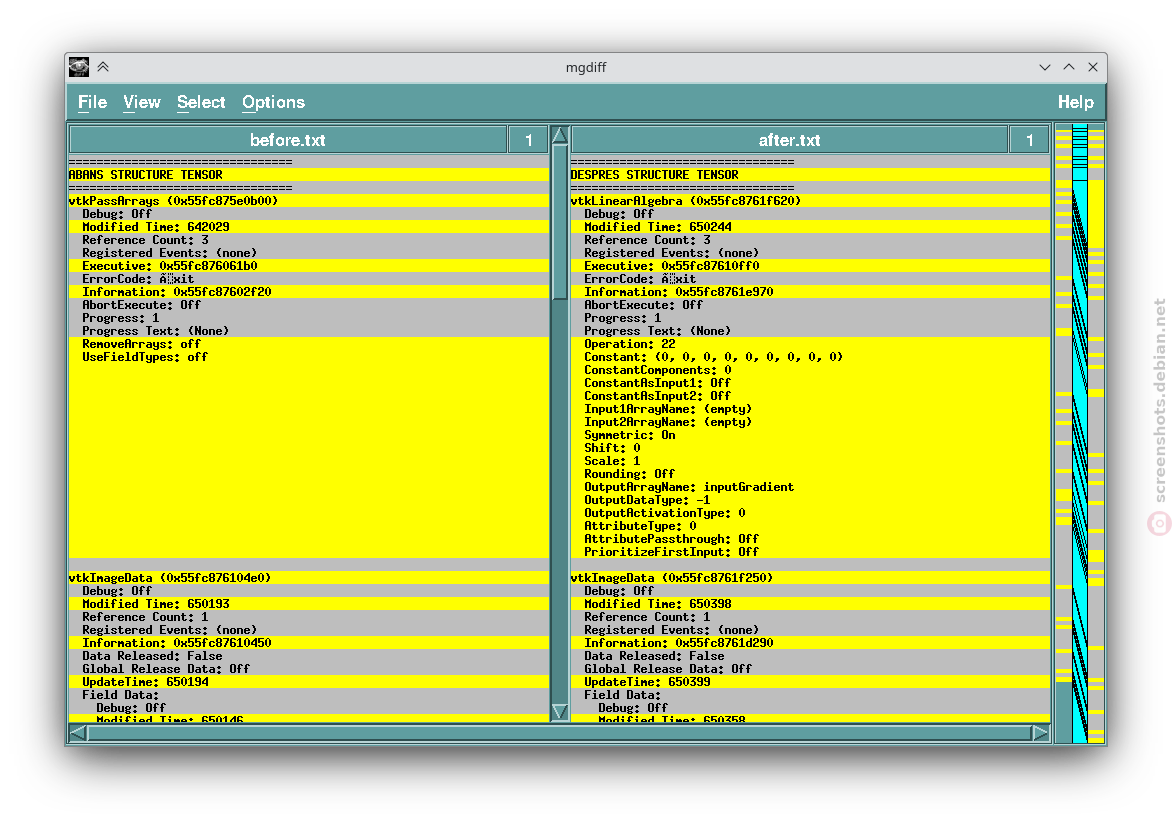Viewport: 1172px width, 823px height.
Task: Click the horizontal scrollbar right arrow
Action: click(1040, 733)
